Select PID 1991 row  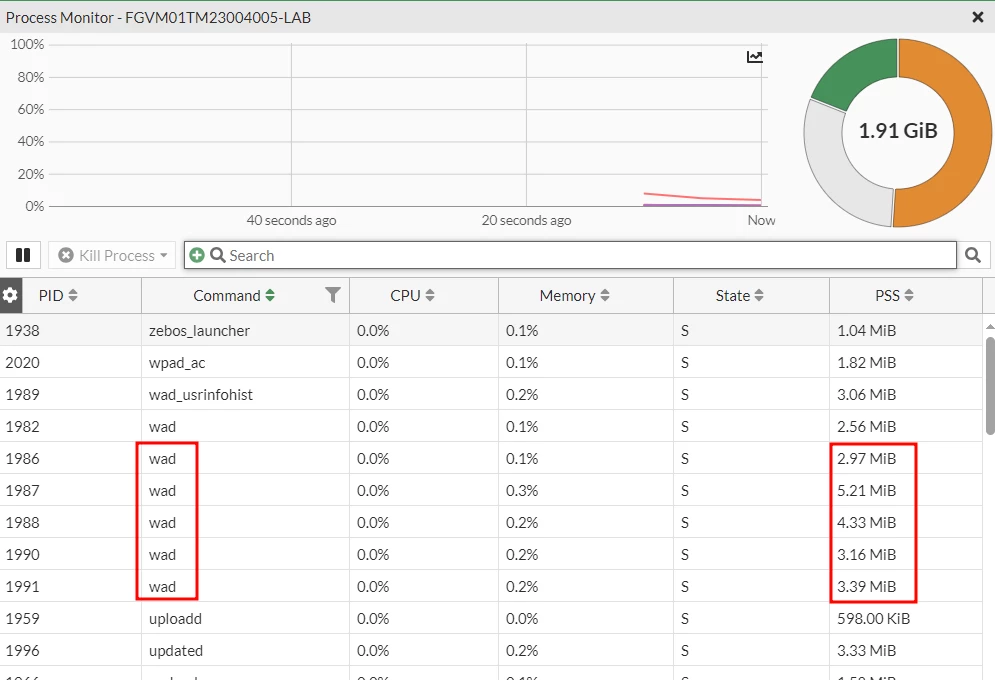coord(491,586)
